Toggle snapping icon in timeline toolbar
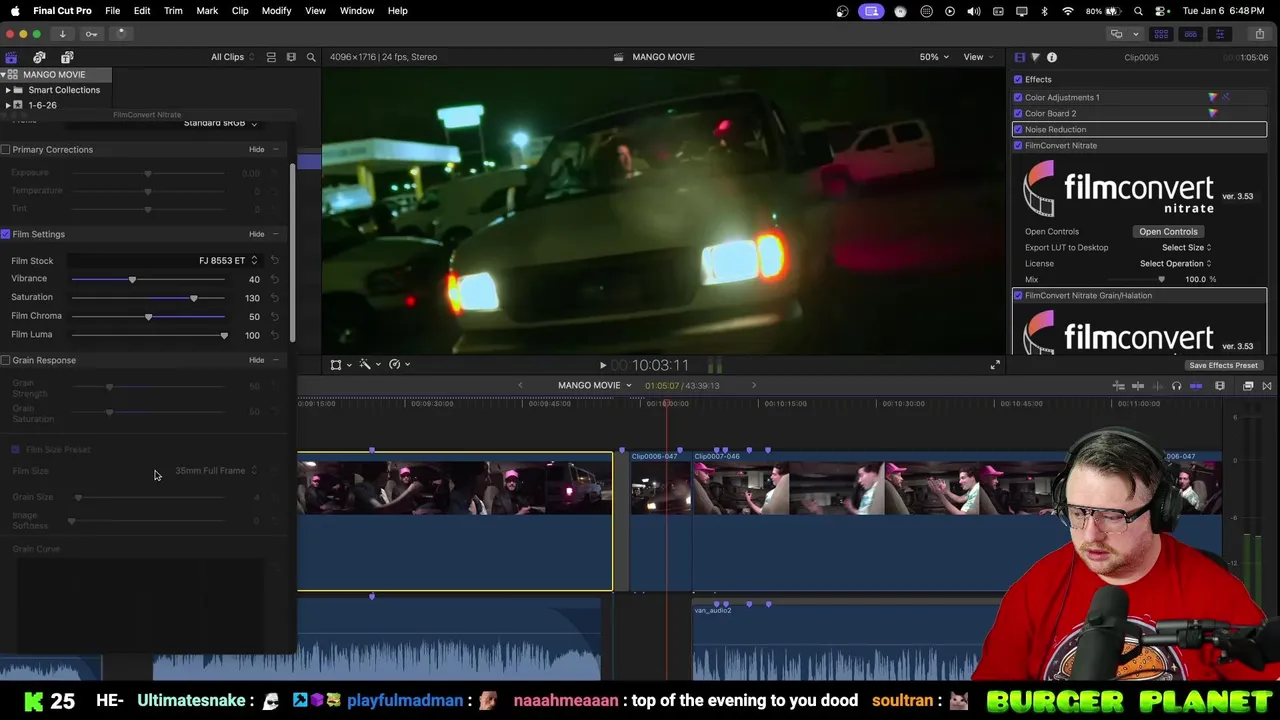1280x720 pixels. coord(1196,386)
